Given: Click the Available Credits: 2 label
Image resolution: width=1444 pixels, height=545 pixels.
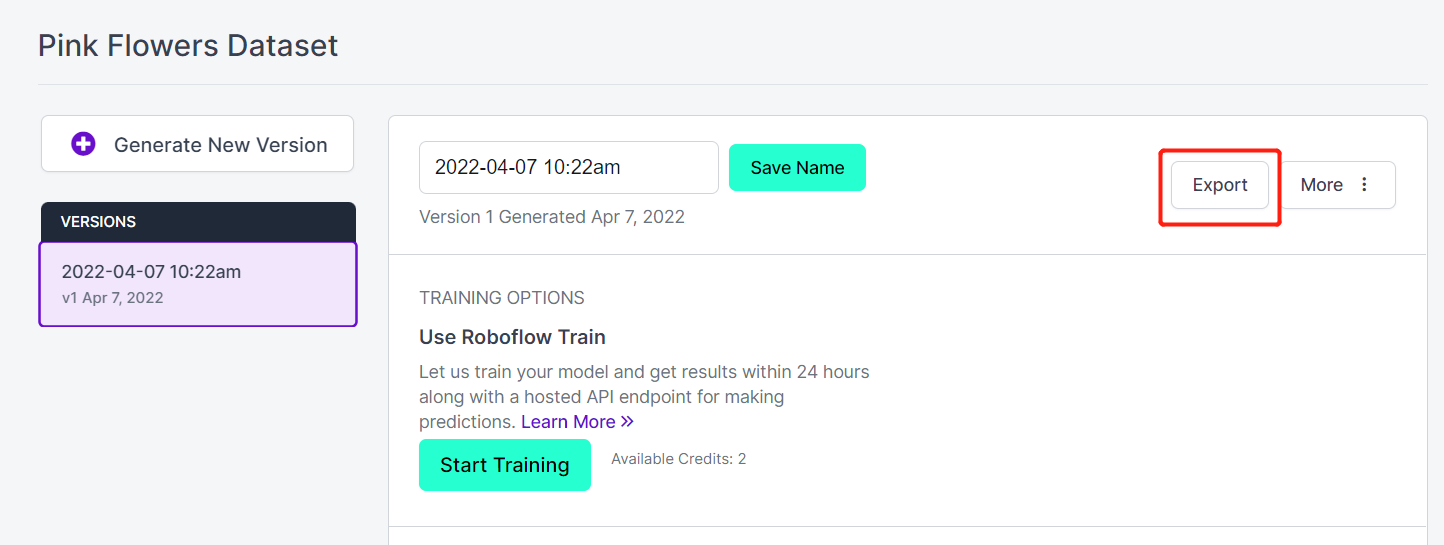Looking at the screenshot, I should [x=679, y=459].
